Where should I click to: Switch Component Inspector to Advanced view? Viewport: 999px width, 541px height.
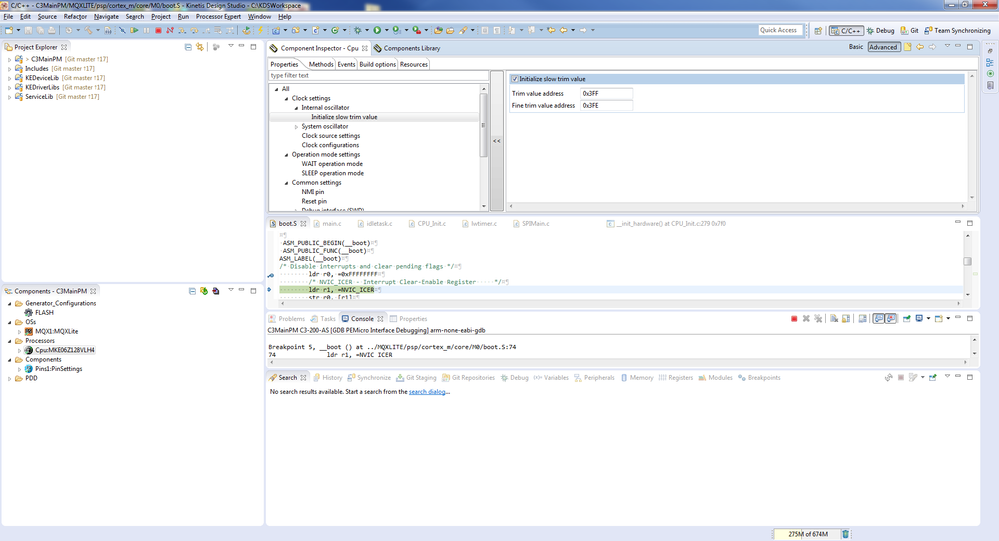pos(883,47)
